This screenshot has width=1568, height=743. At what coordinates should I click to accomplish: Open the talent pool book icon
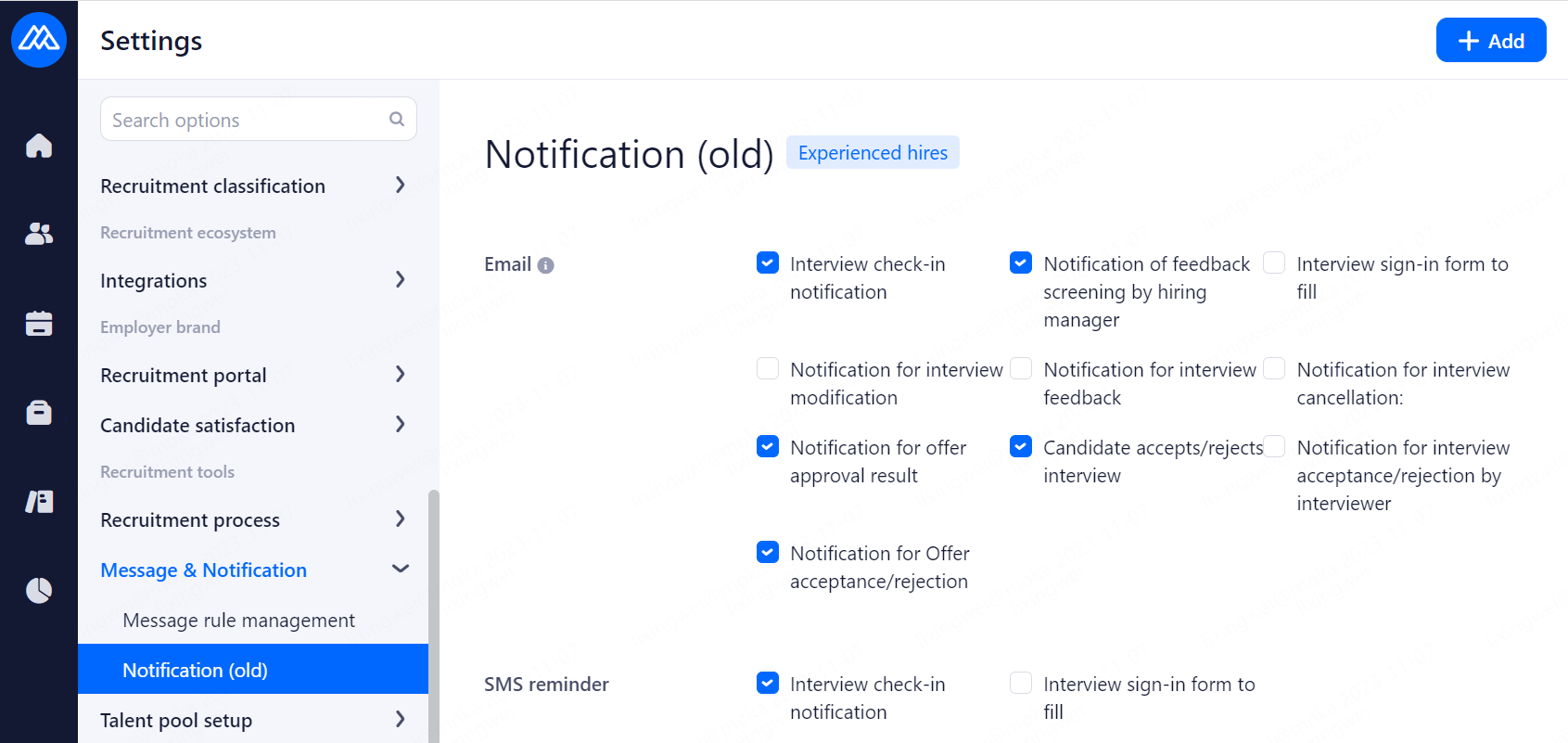point(39,502)
